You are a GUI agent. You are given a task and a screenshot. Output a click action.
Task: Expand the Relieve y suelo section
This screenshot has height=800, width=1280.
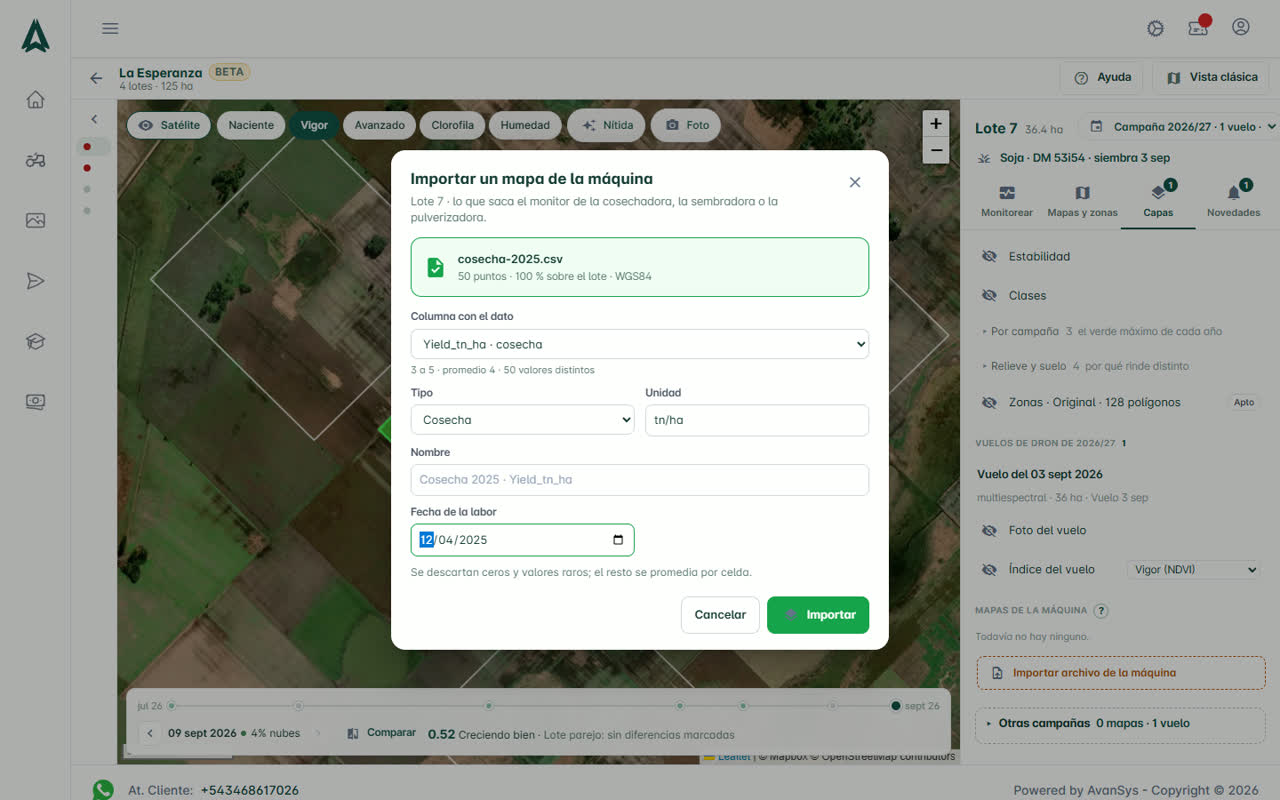point(1086,366)
